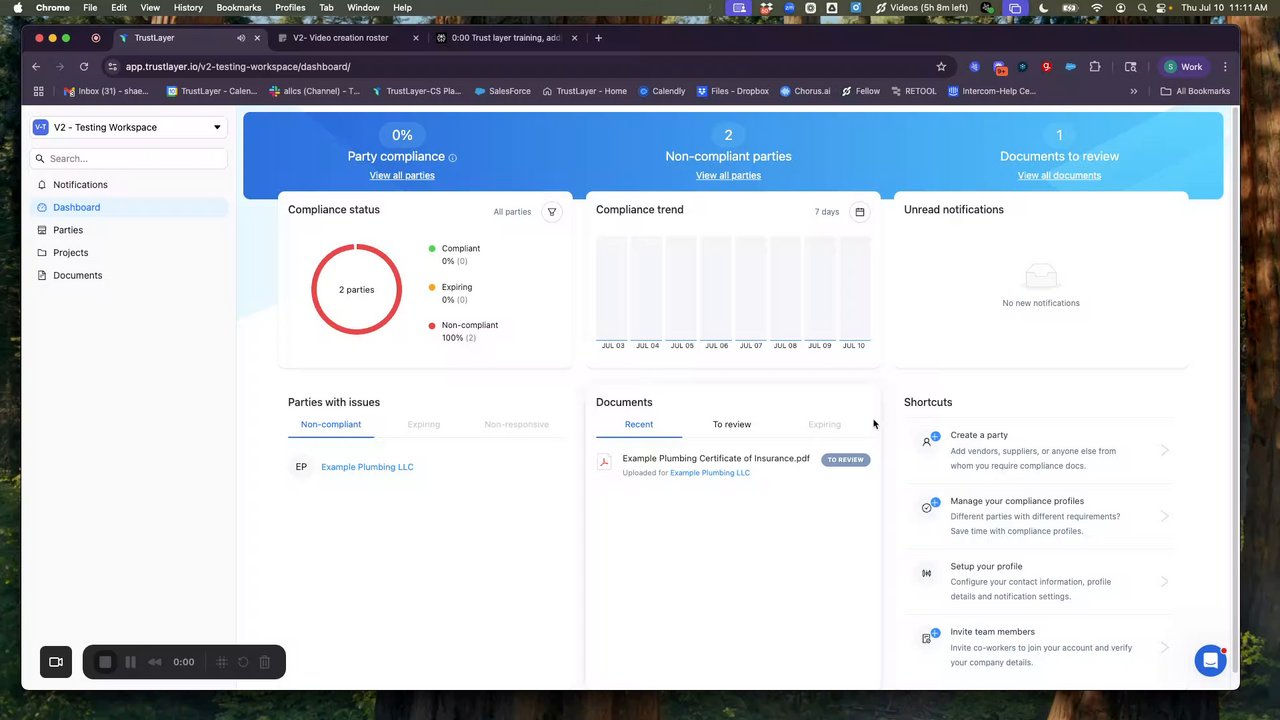Open the Setup your profile arrow

coord(1165,581)
